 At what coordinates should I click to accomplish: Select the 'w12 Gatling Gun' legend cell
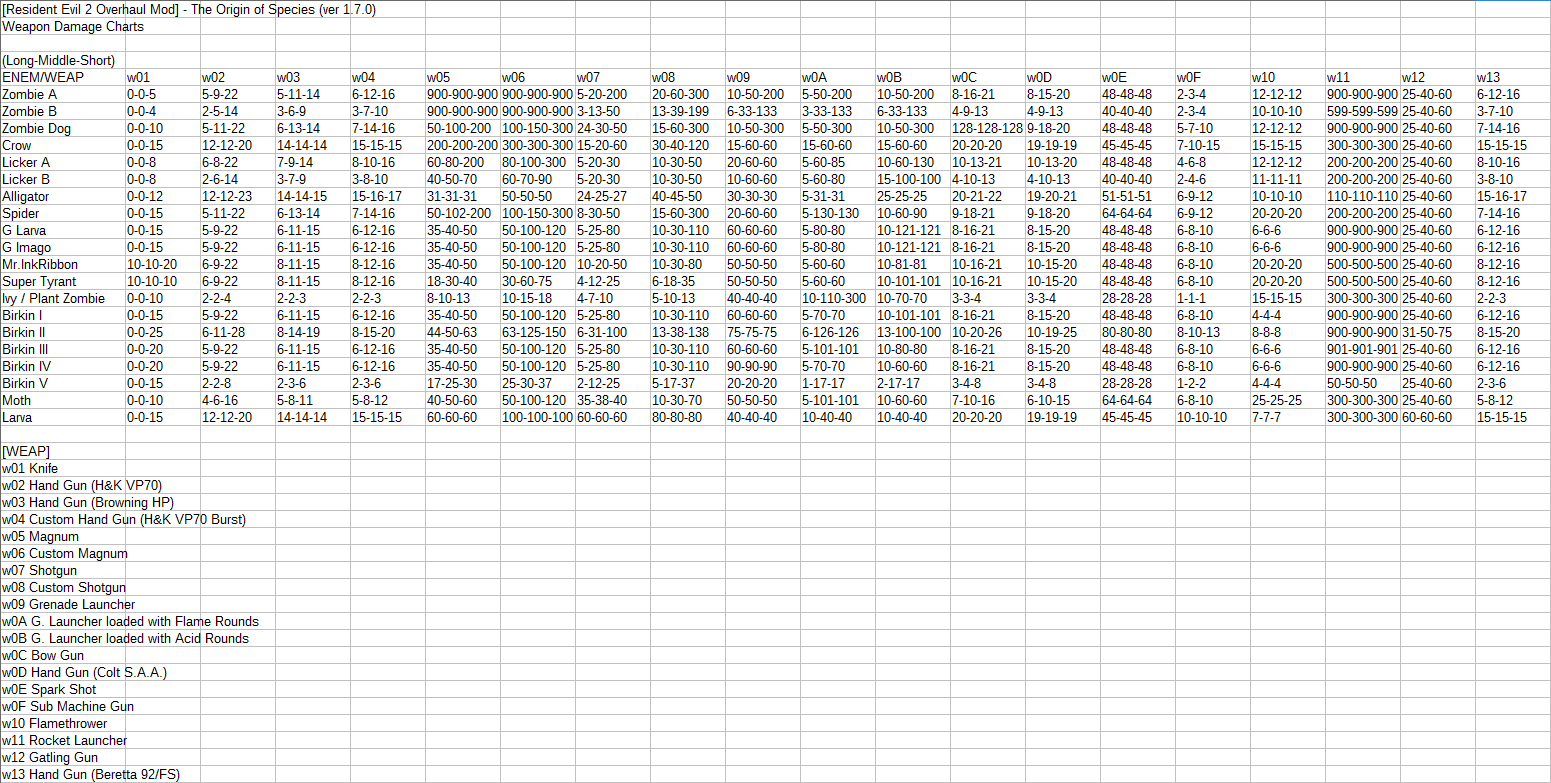(63, 757)
